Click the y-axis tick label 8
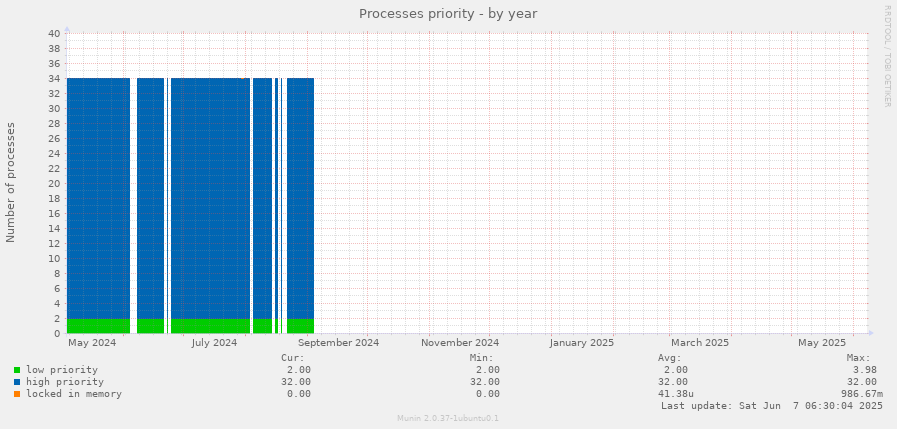897x429 pixels. pyautogui.click(x=58, y=273)
